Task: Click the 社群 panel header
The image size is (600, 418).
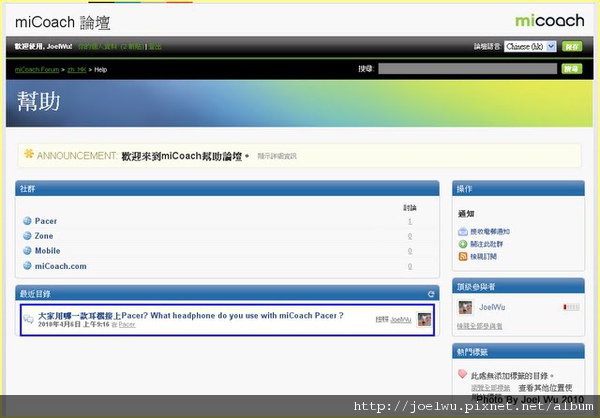Action: 227,188
